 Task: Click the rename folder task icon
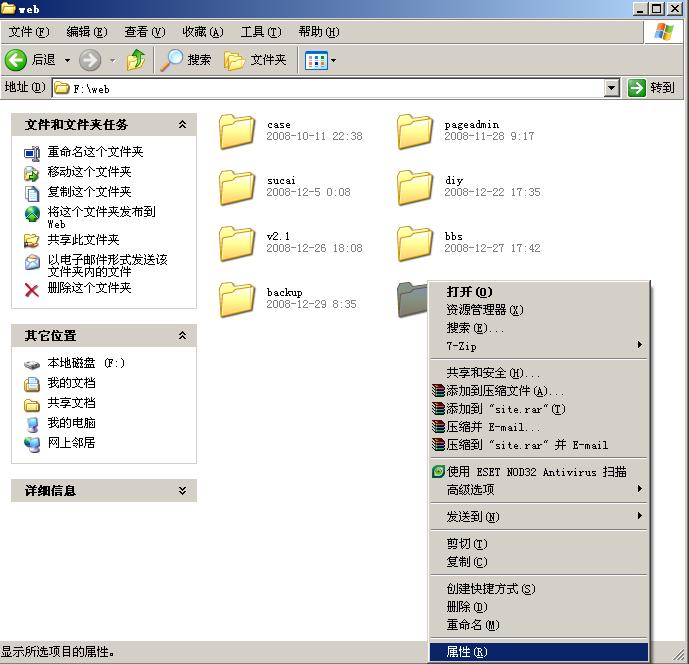click(x=32, y=153)
